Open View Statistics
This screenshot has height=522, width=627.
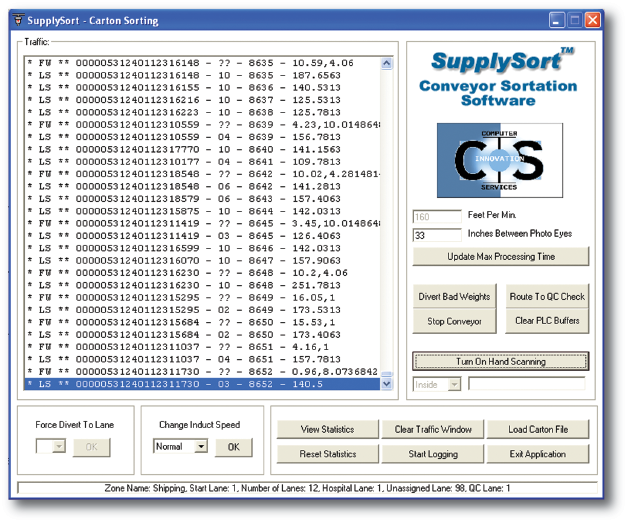[327, 430]
